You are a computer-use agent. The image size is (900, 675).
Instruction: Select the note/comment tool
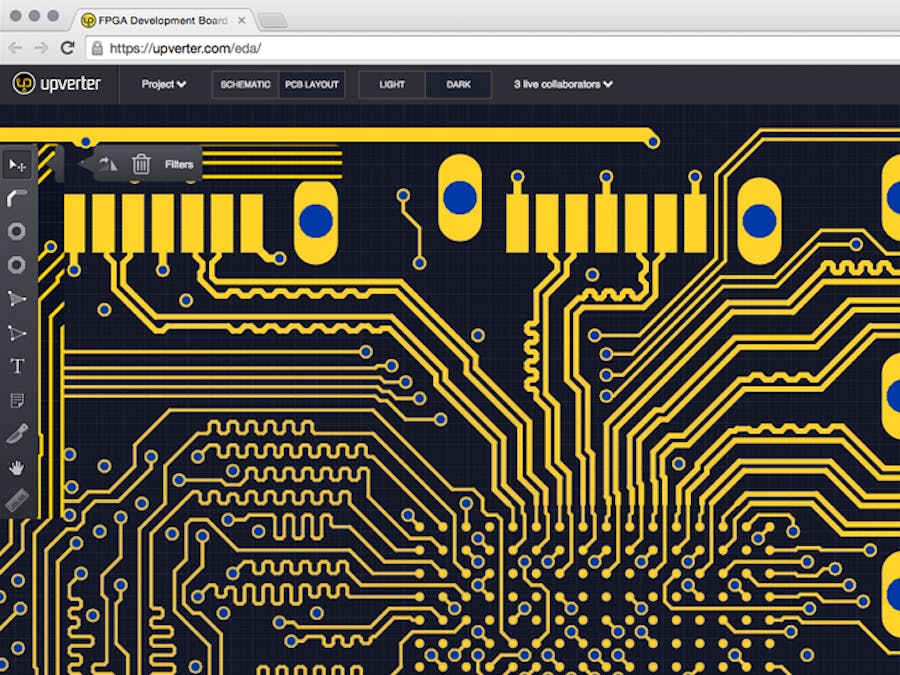[x=17, y=400]
